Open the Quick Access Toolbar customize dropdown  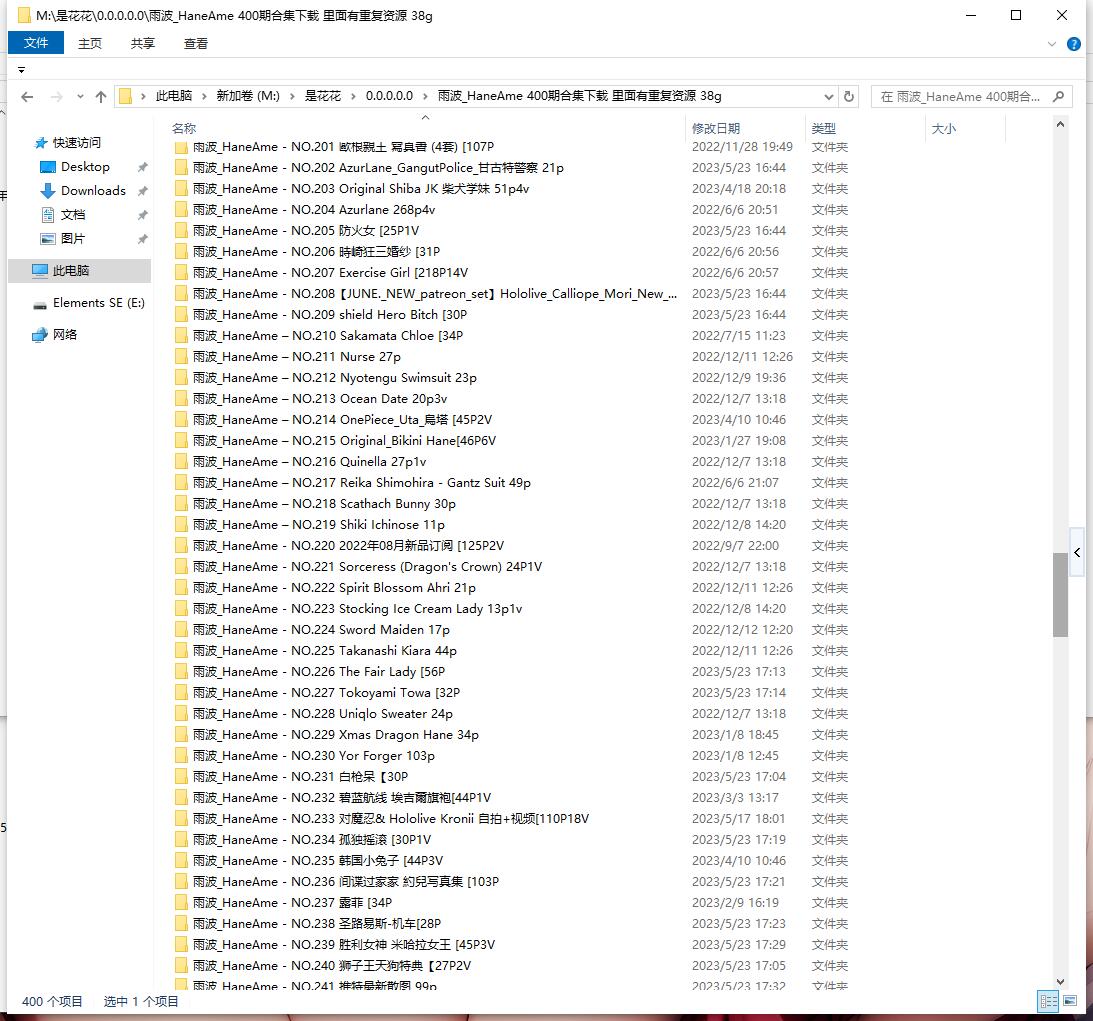click(x=22, y=70)
